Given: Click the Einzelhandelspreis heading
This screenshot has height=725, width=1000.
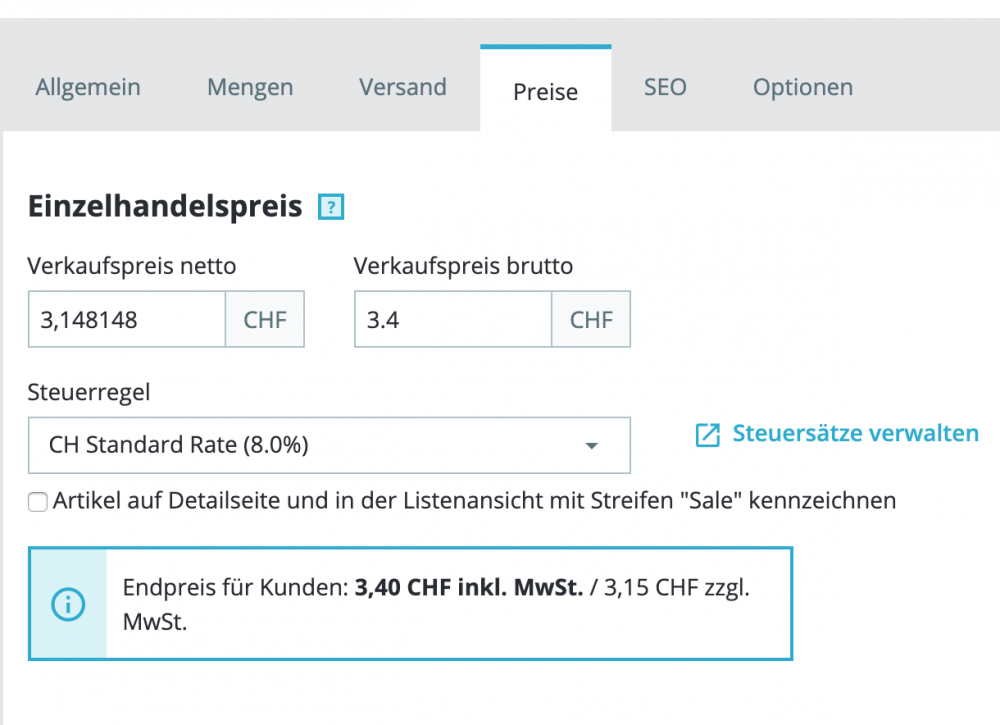Looking at the screenshot, I should pos(165,207).
